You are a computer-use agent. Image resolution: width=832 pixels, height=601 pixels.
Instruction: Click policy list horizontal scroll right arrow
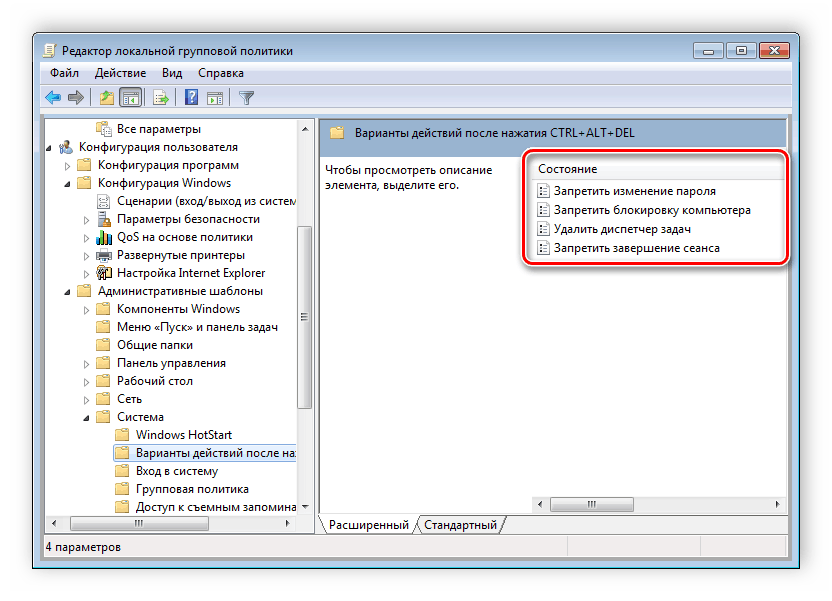(x=777, y=504)
